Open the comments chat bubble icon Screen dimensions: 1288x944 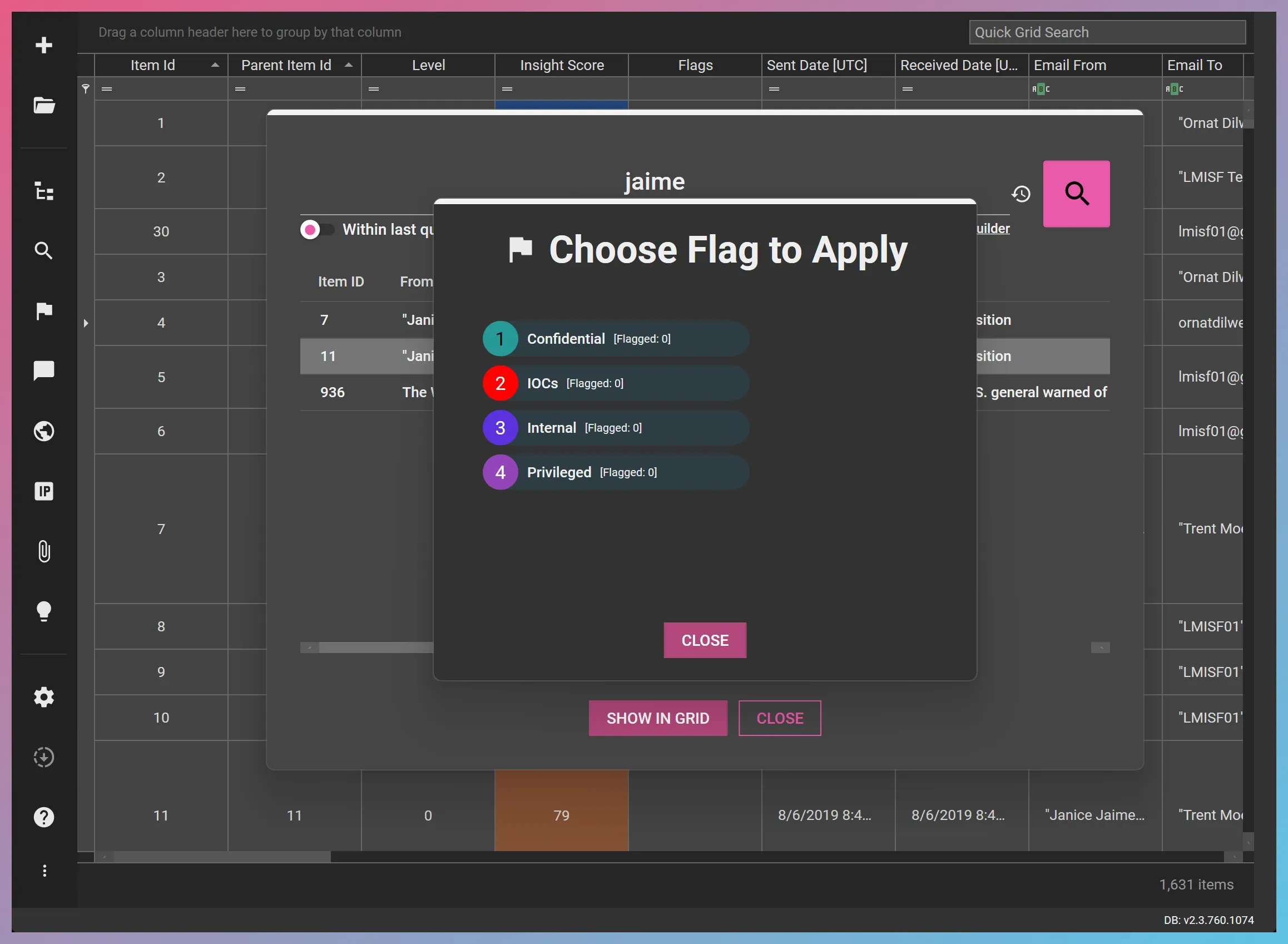pos(44,370)
